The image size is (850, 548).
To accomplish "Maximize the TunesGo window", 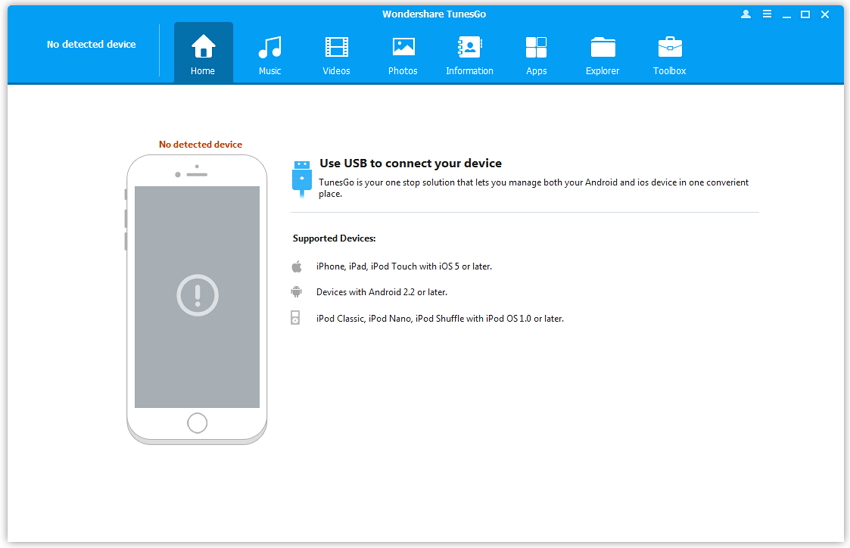I will pos(805,15).
